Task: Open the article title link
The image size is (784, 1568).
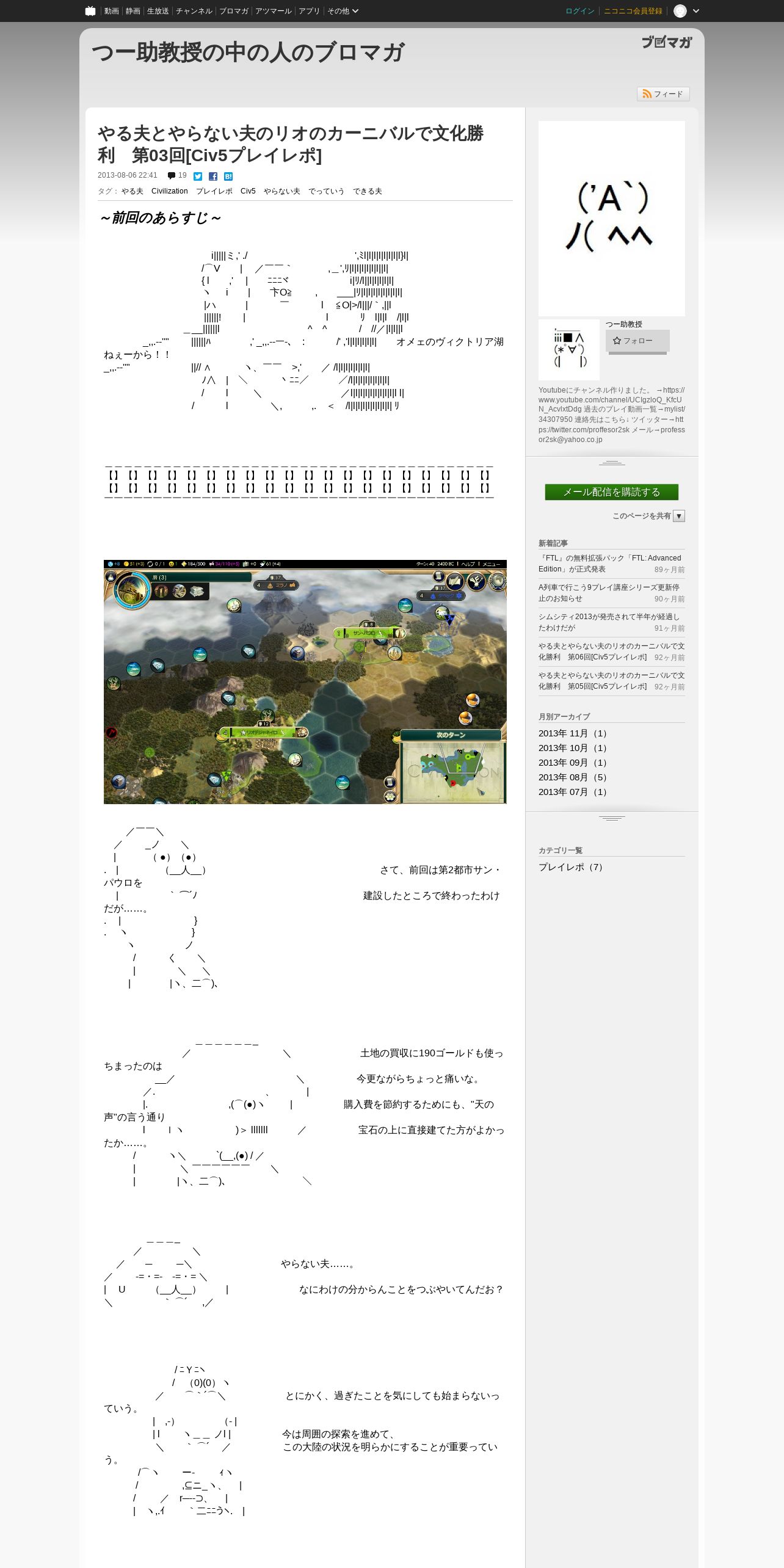Action: pos(291,144)
